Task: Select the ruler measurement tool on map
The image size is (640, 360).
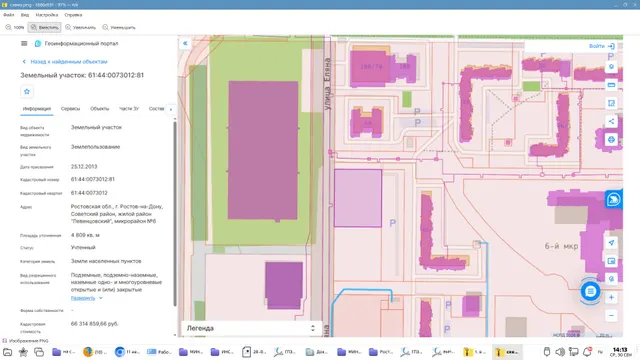Action: [x=611, y=85]
